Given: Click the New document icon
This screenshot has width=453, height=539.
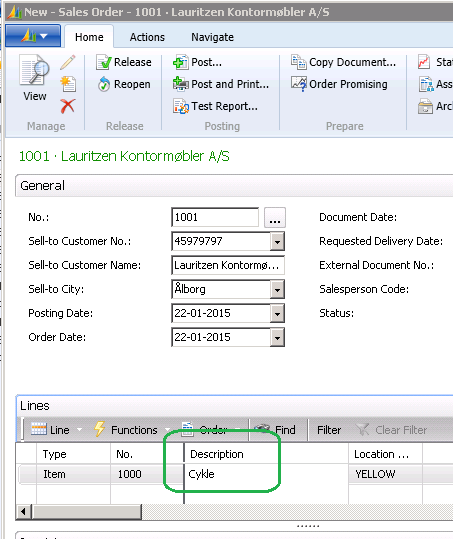Looking at the screenshot, I should coord(68,84).
